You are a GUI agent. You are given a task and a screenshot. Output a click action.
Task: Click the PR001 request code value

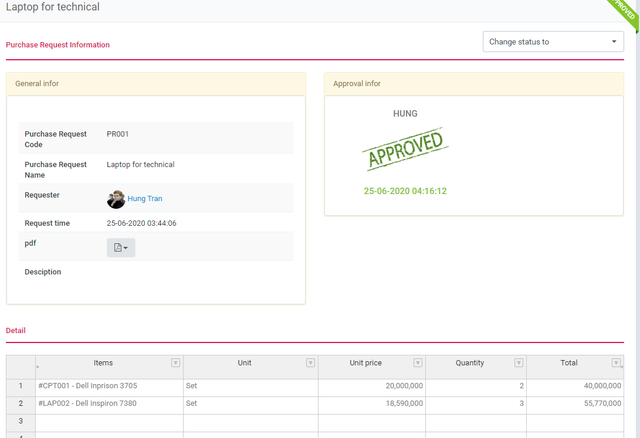pyautogui.click(x=118, y=134)
